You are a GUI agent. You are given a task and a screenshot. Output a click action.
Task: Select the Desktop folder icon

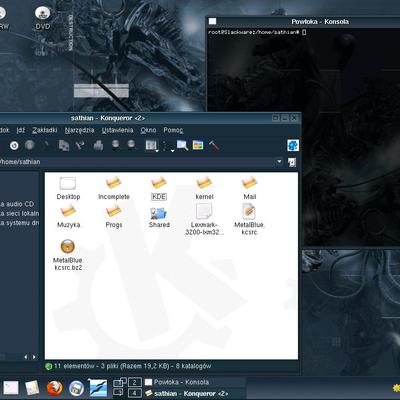click(68, 189)
